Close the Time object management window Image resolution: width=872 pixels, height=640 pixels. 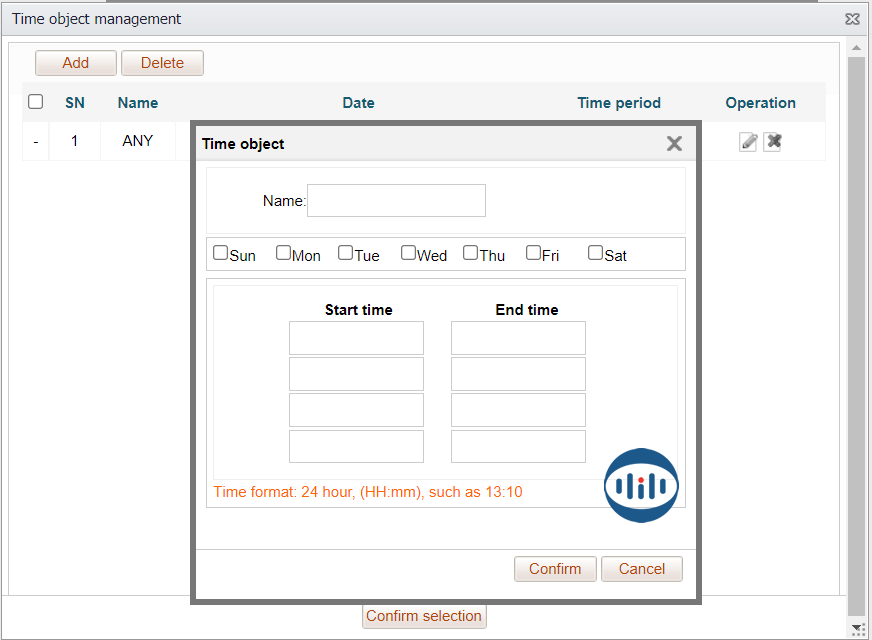(x=852, y=19)
